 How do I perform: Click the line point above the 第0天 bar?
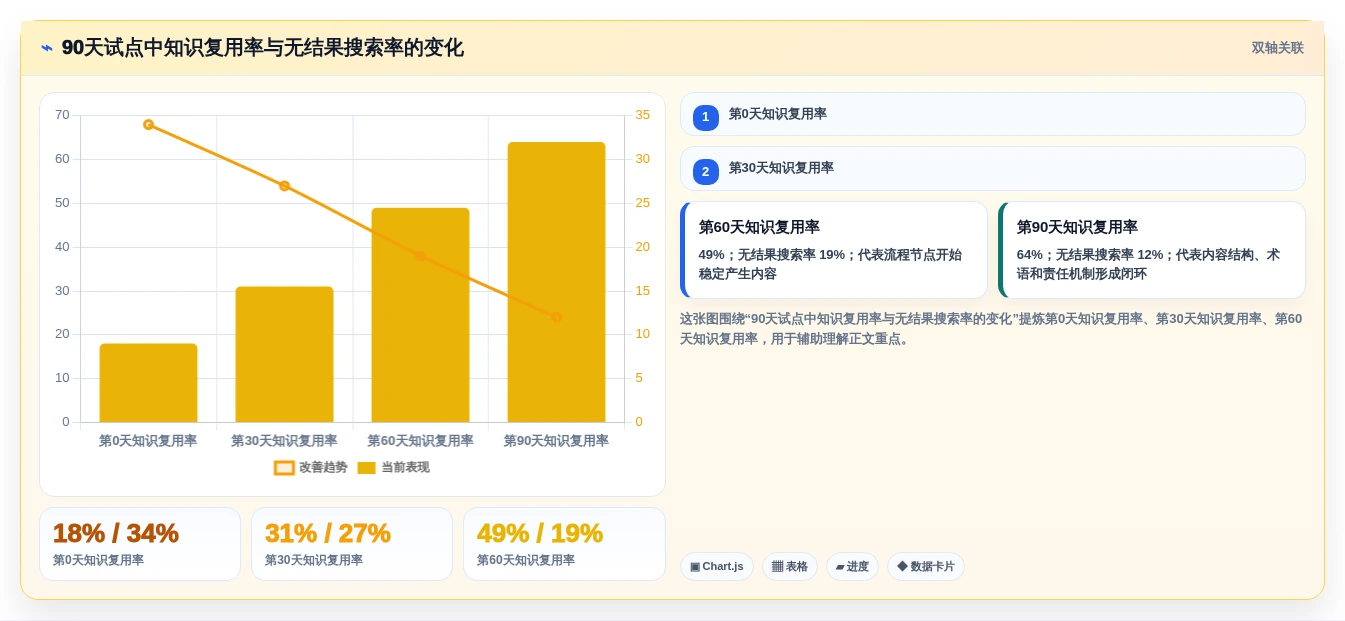tap(148, 125)
